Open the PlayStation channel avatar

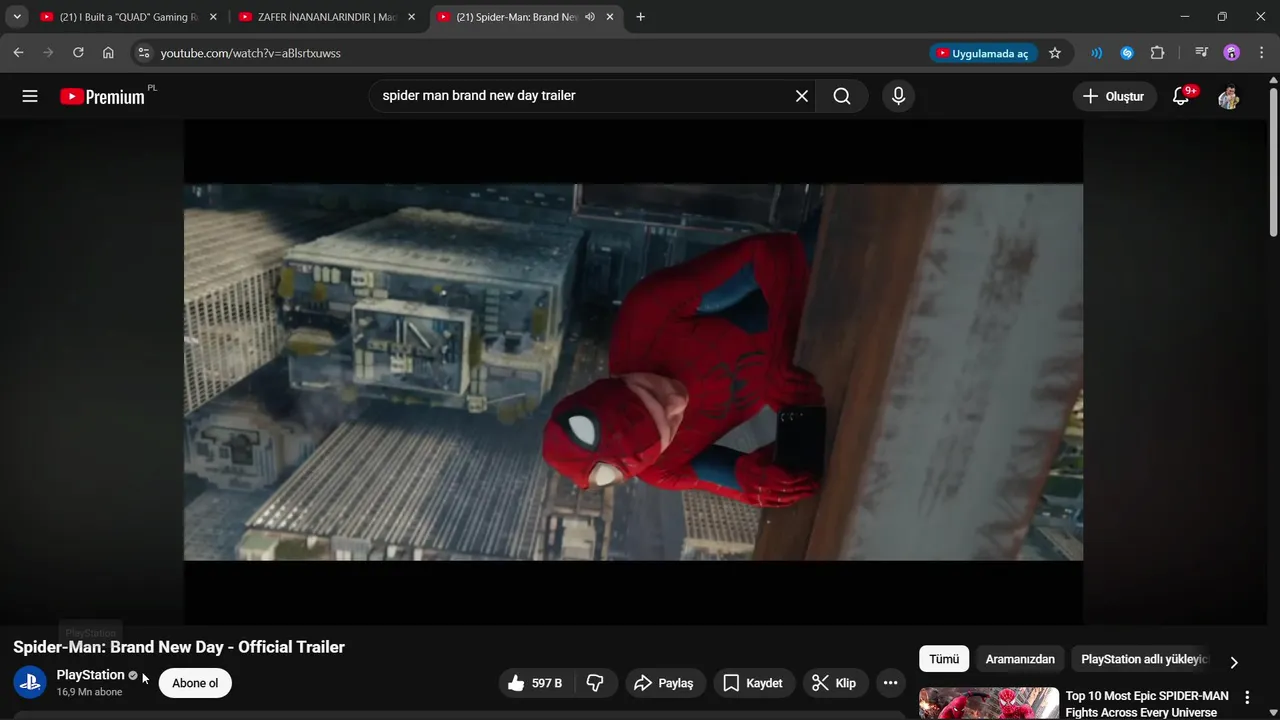(x=30, y=682)
